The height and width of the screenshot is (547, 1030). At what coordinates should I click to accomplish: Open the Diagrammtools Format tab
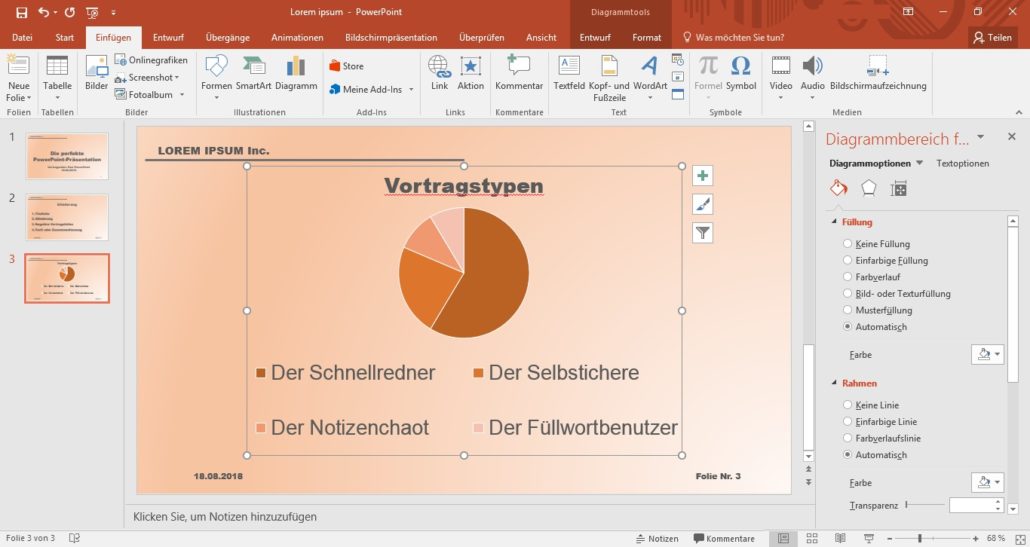click(646, 37)
